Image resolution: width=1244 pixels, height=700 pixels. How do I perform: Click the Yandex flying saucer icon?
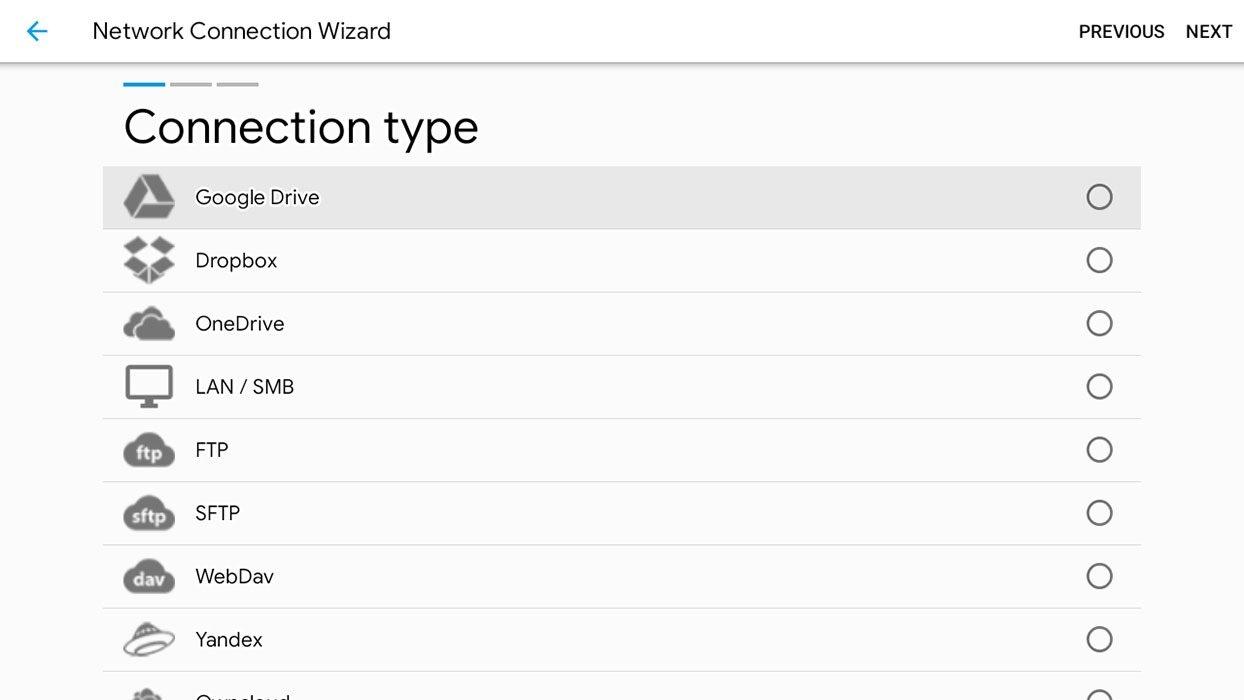click(x=148, y=639)
